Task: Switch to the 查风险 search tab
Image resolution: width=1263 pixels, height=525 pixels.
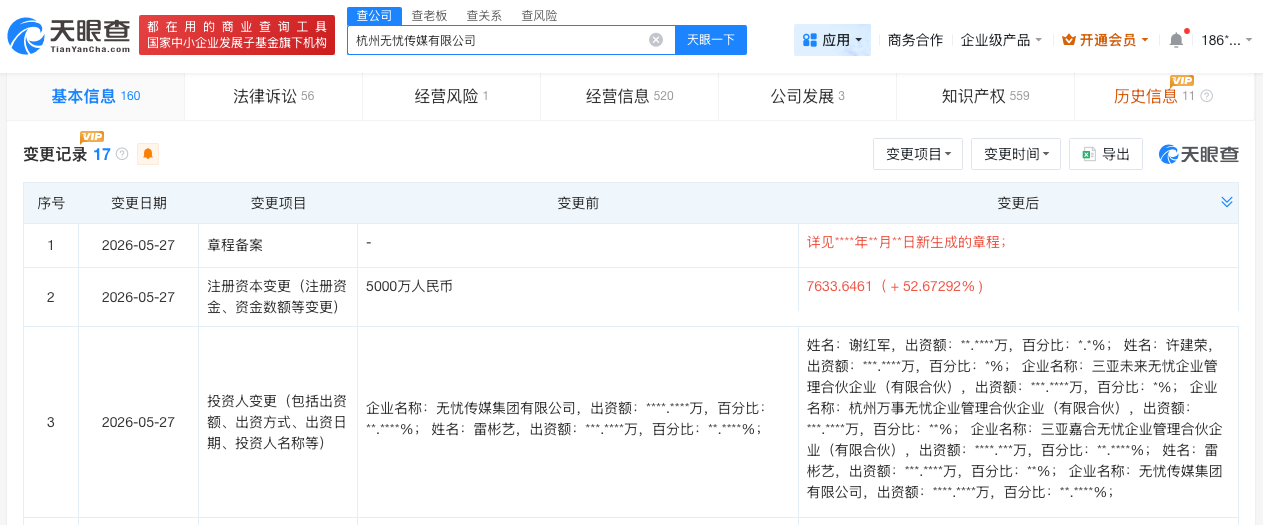Action: coord(539,15)
